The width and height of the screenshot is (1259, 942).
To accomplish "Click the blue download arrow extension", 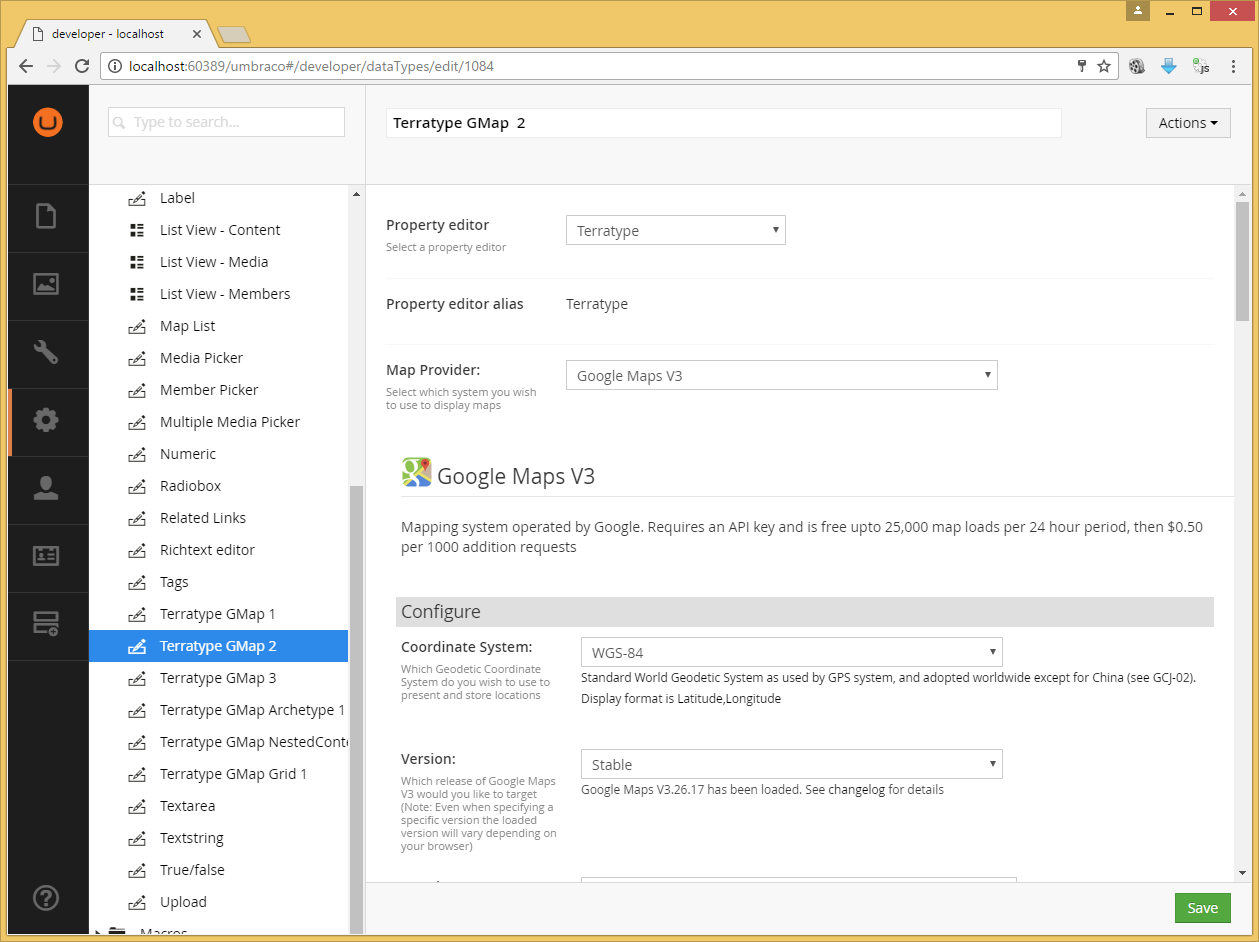I will (x=1169, y=66).
